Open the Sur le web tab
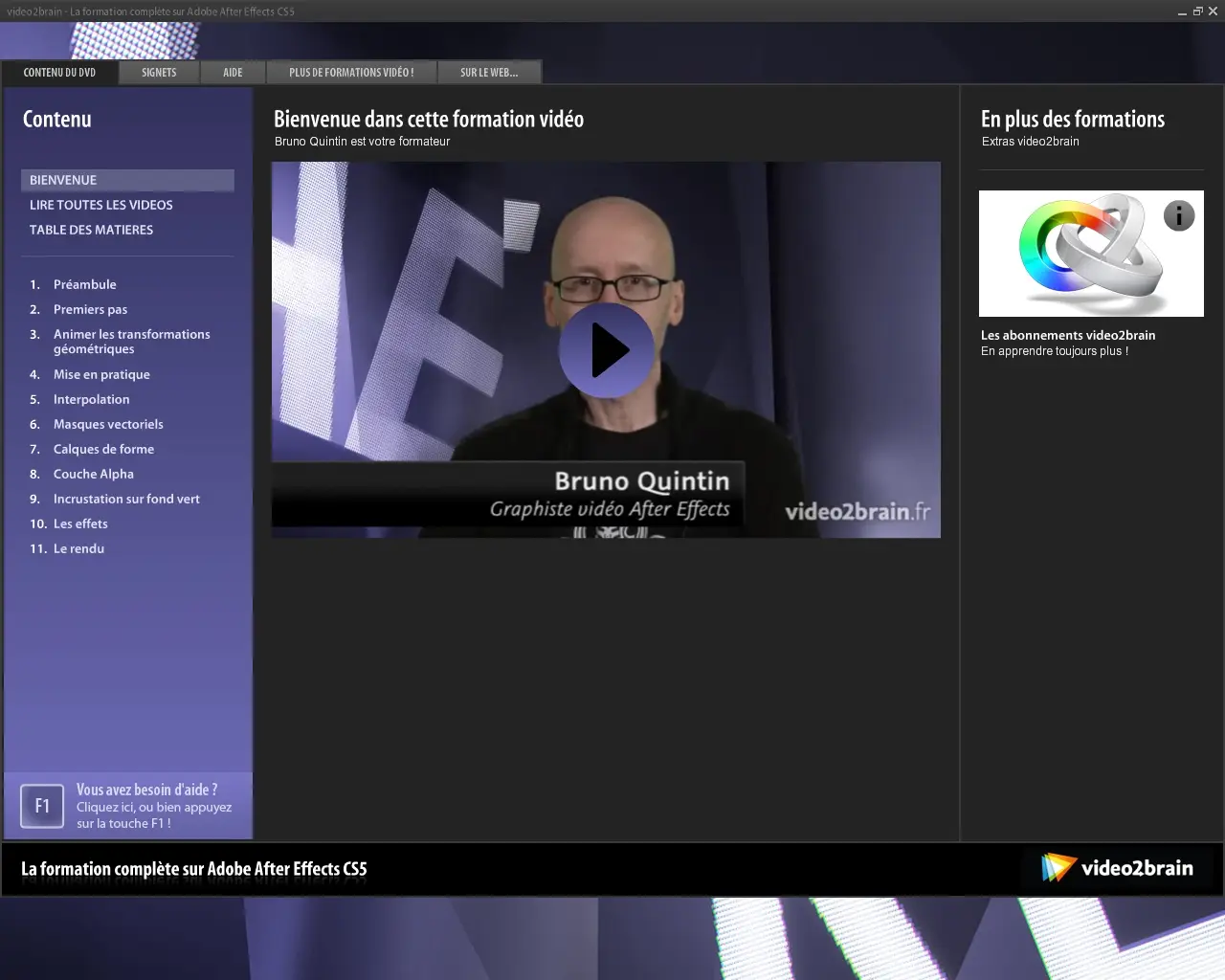Screen dimensions: 1225x980 point(489,73)
